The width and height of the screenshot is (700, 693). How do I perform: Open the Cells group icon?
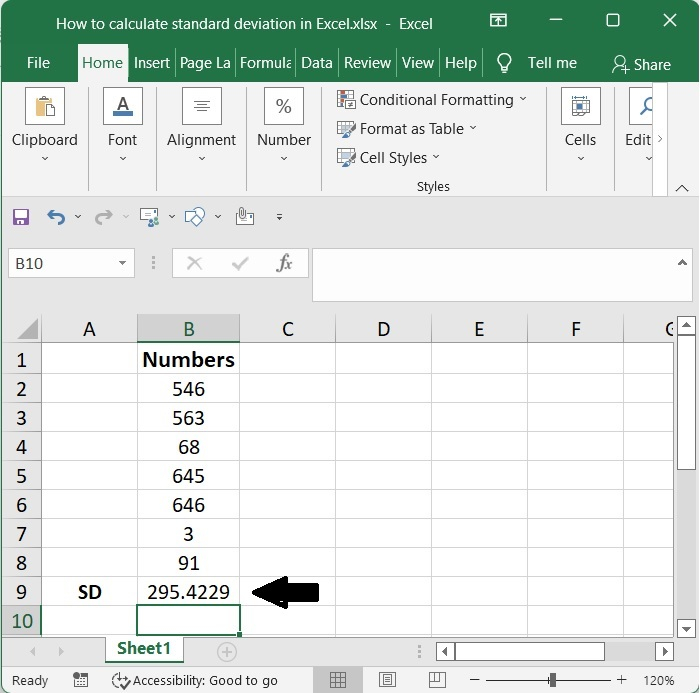pos(580,107)
